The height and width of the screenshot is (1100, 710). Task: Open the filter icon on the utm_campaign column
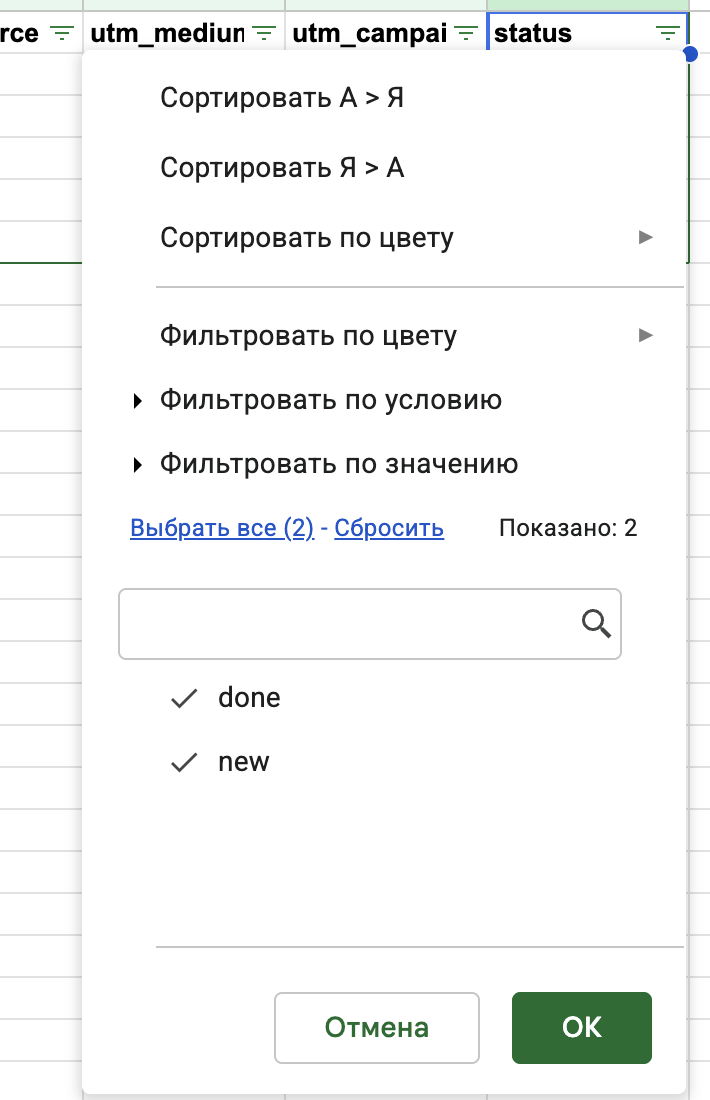click(466, 33)
